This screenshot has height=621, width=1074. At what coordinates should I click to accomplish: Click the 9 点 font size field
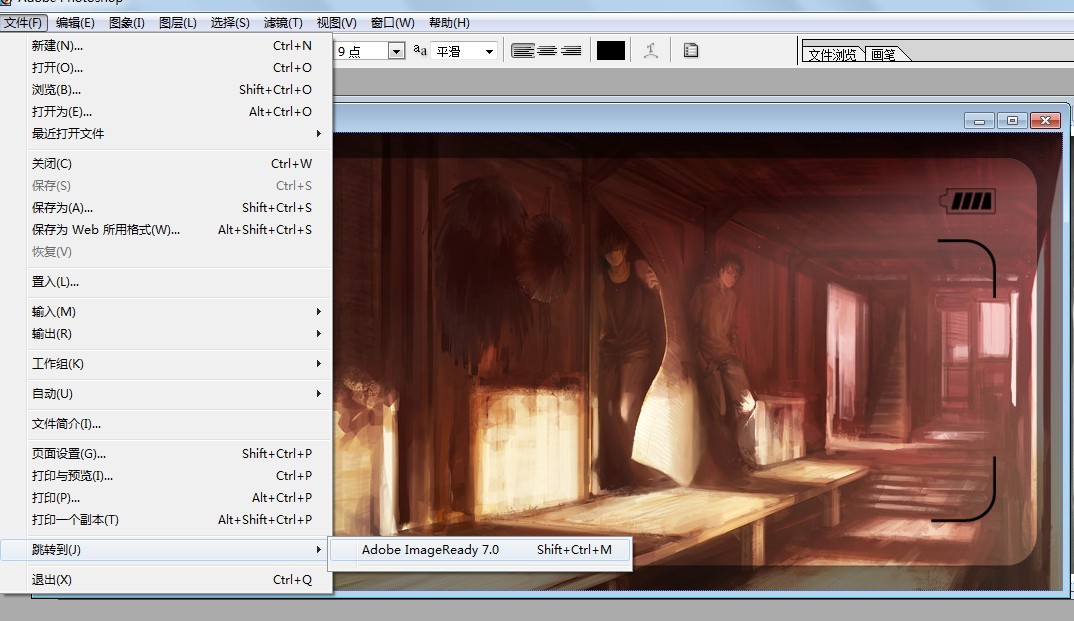click(x=361, y=51)
